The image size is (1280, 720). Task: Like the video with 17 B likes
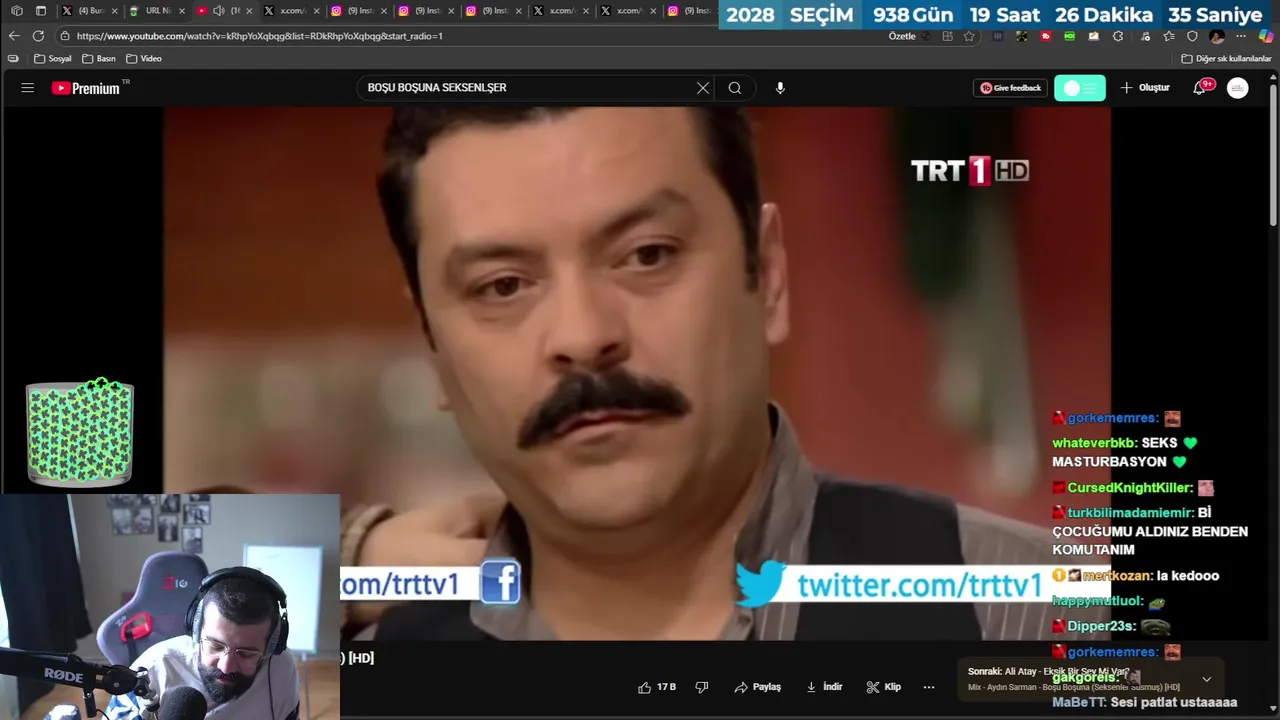(x=657, y=687)
